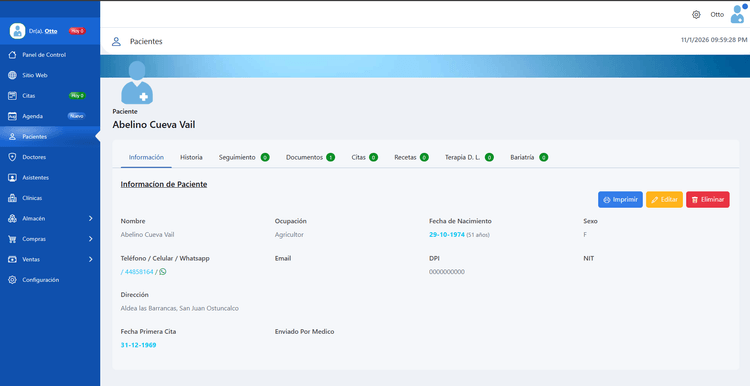Switch to the Historia tab
Viewport: 750px width, 386px height.
[x=191, y=157]
